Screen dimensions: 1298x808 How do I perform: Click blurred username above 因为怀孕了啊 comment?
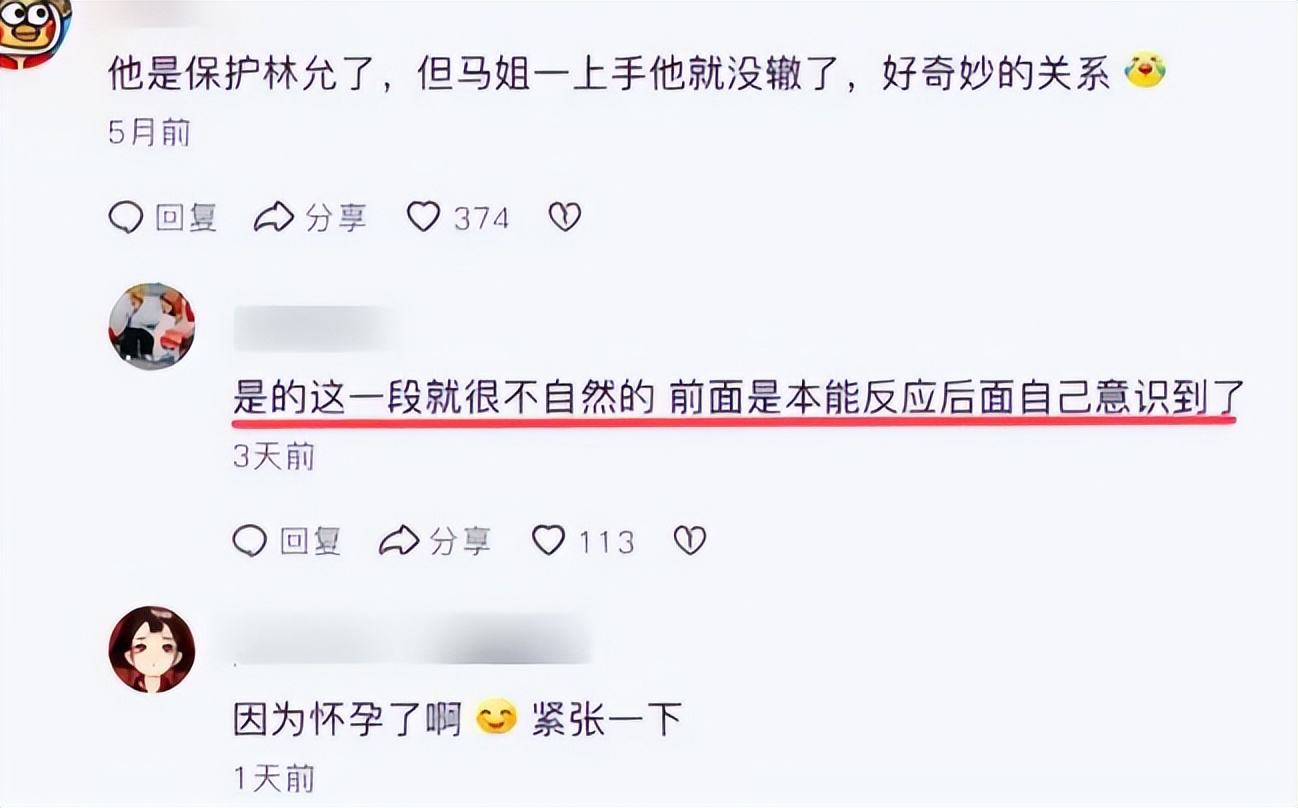[412, 640]
